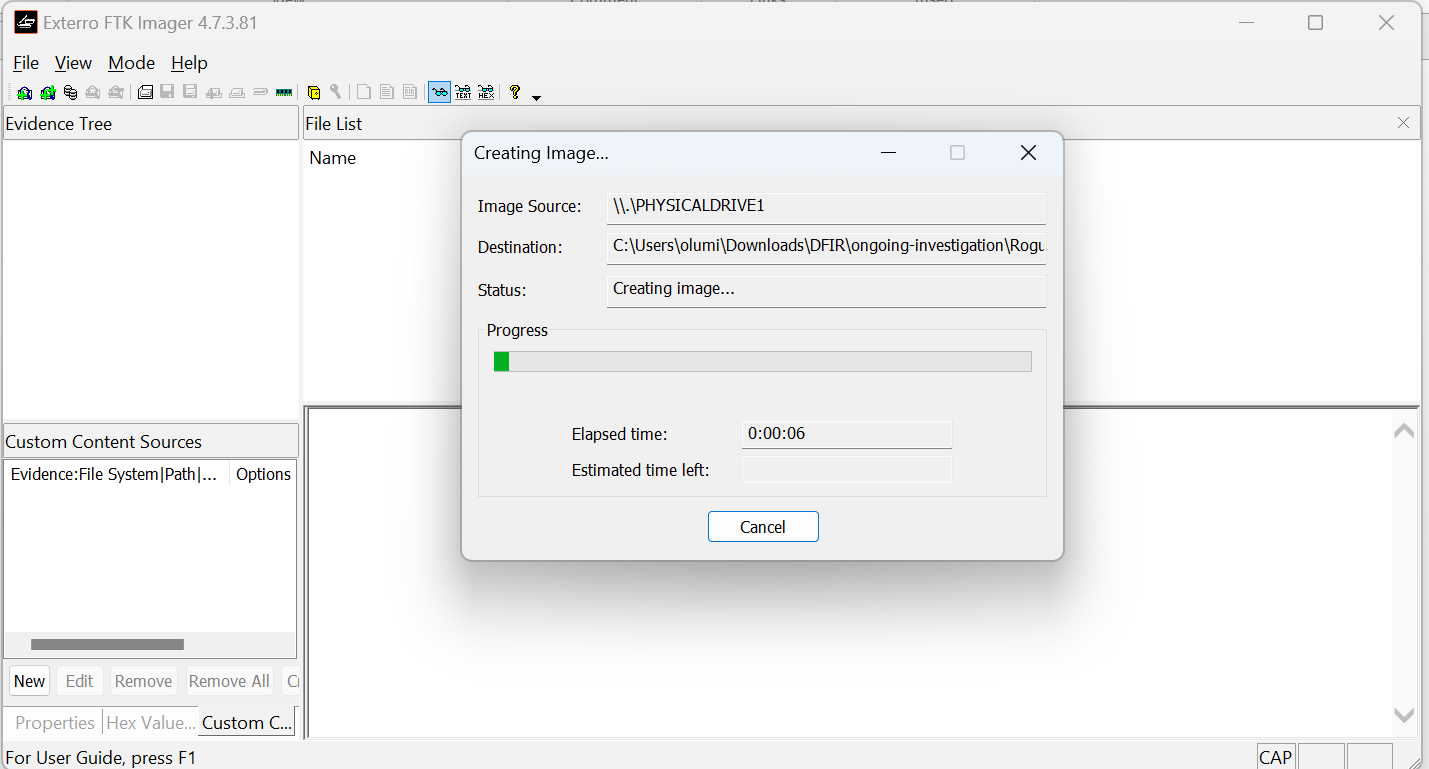Close the FTK Imager main window
The height and width of the screenshot is (769, 1429).
pyautogui.click(x=1386, y=22)
